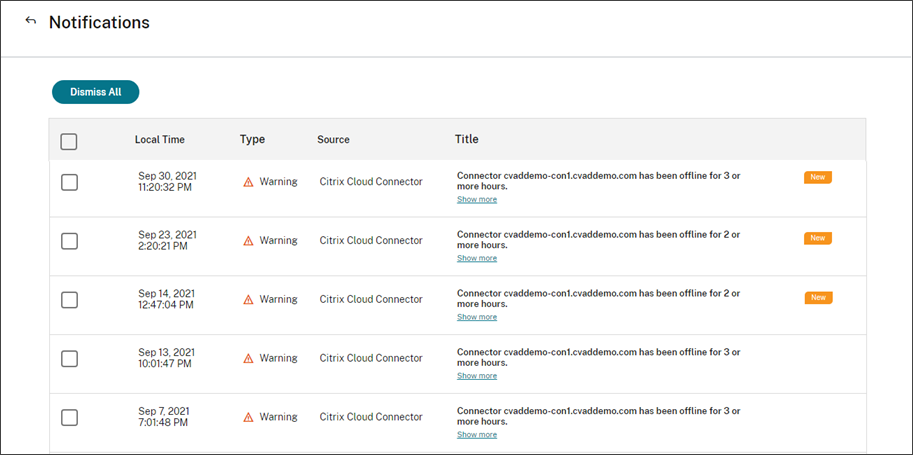The width and height of the screenshot is (913, 455).
Task: Click the warning icon in Sep 30 row
Action: click(x=248, y=182)
